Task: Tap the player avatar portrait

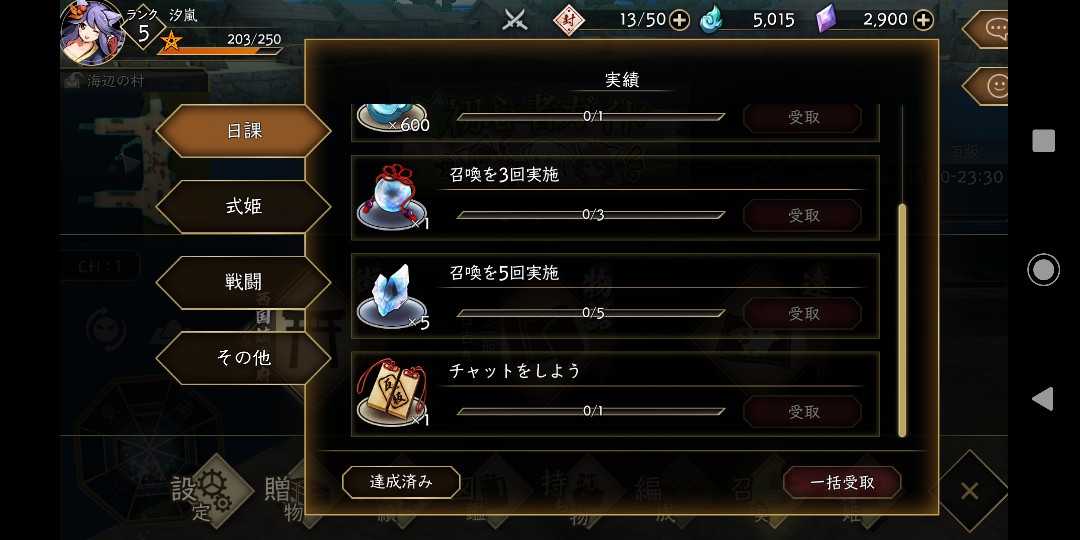Action: point(92,32)
